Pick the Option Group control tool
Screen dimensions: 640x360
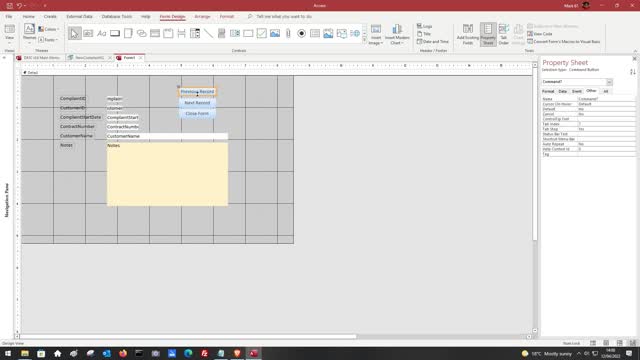[168, 33]
